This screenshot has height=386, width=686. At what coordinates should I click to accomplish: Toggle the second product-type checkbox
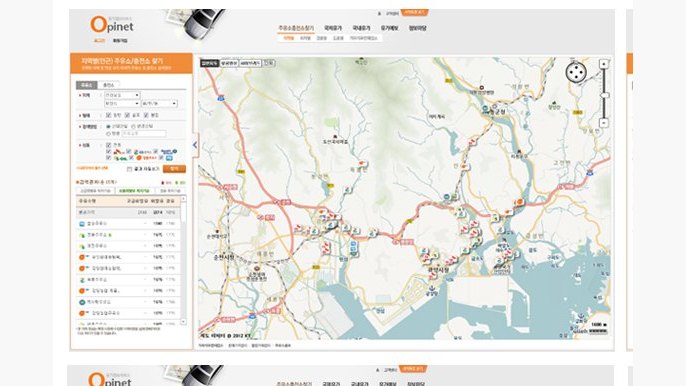coord(127,115)
